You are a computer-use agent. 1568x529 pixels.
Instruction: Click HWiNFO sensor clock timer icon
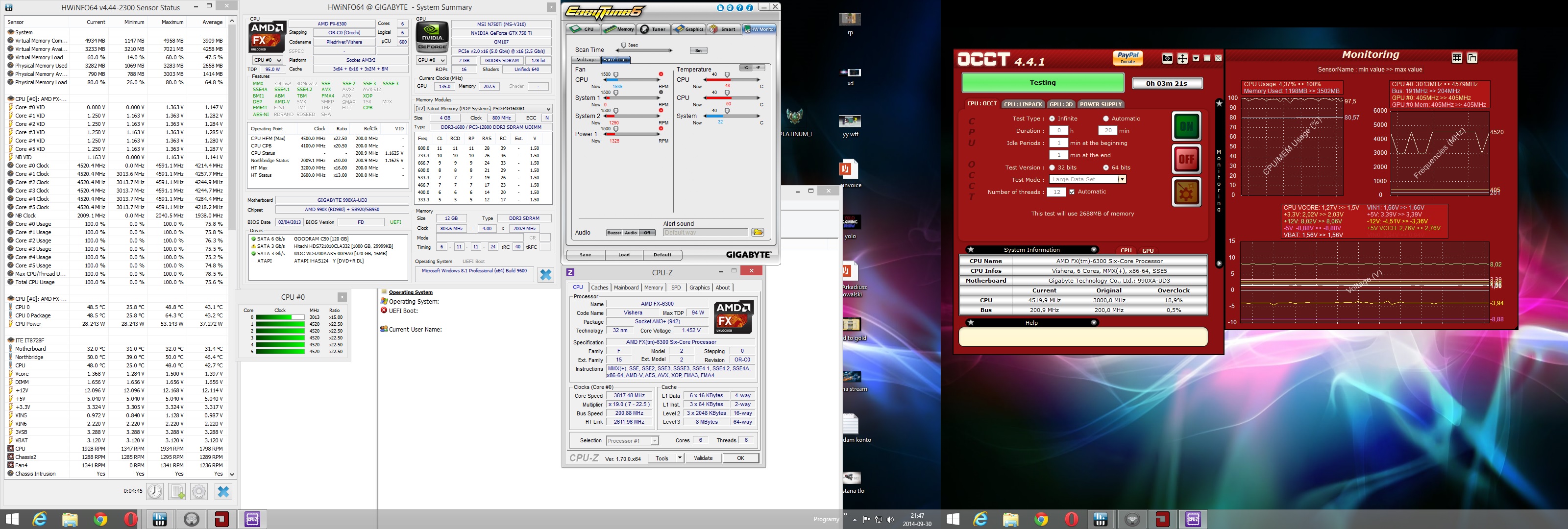[155, 491]
